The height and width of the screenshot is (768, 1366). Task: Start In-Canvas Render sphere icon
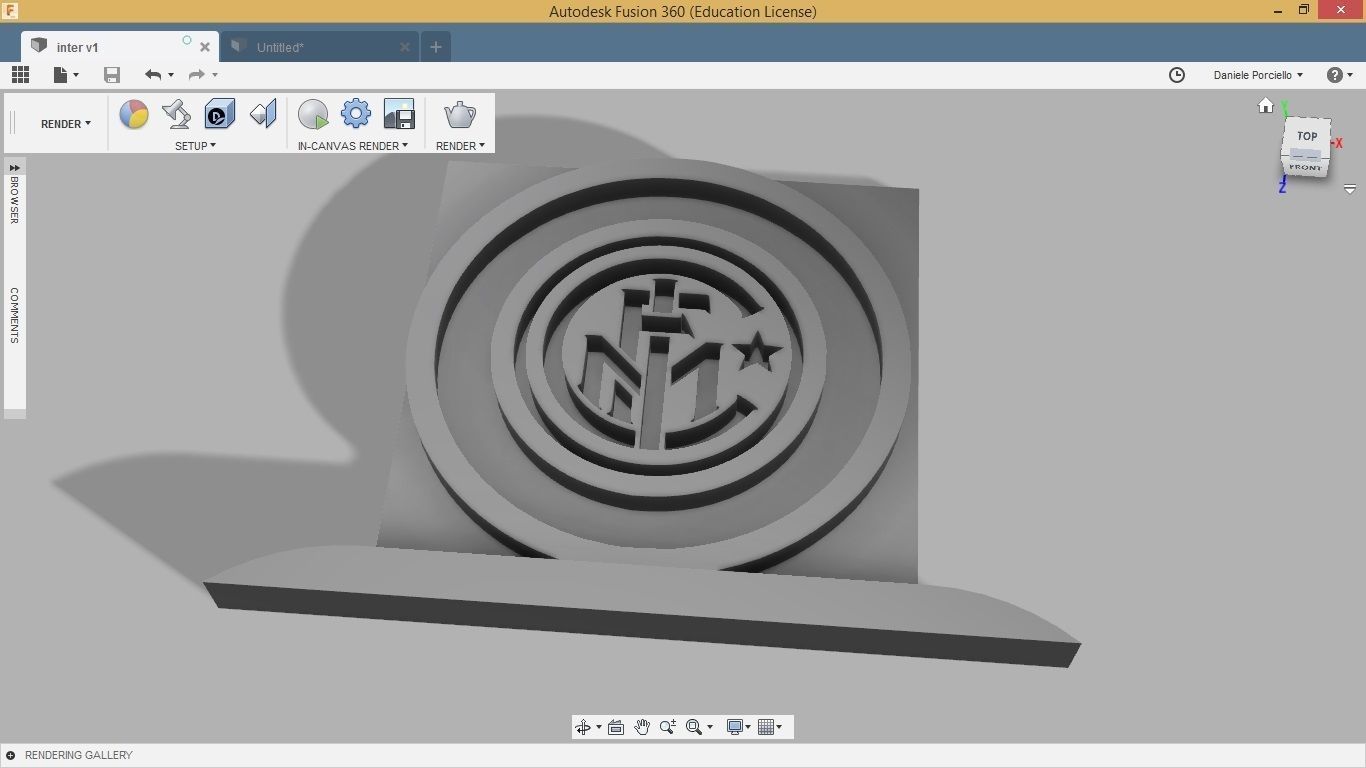tap(313, 114)
